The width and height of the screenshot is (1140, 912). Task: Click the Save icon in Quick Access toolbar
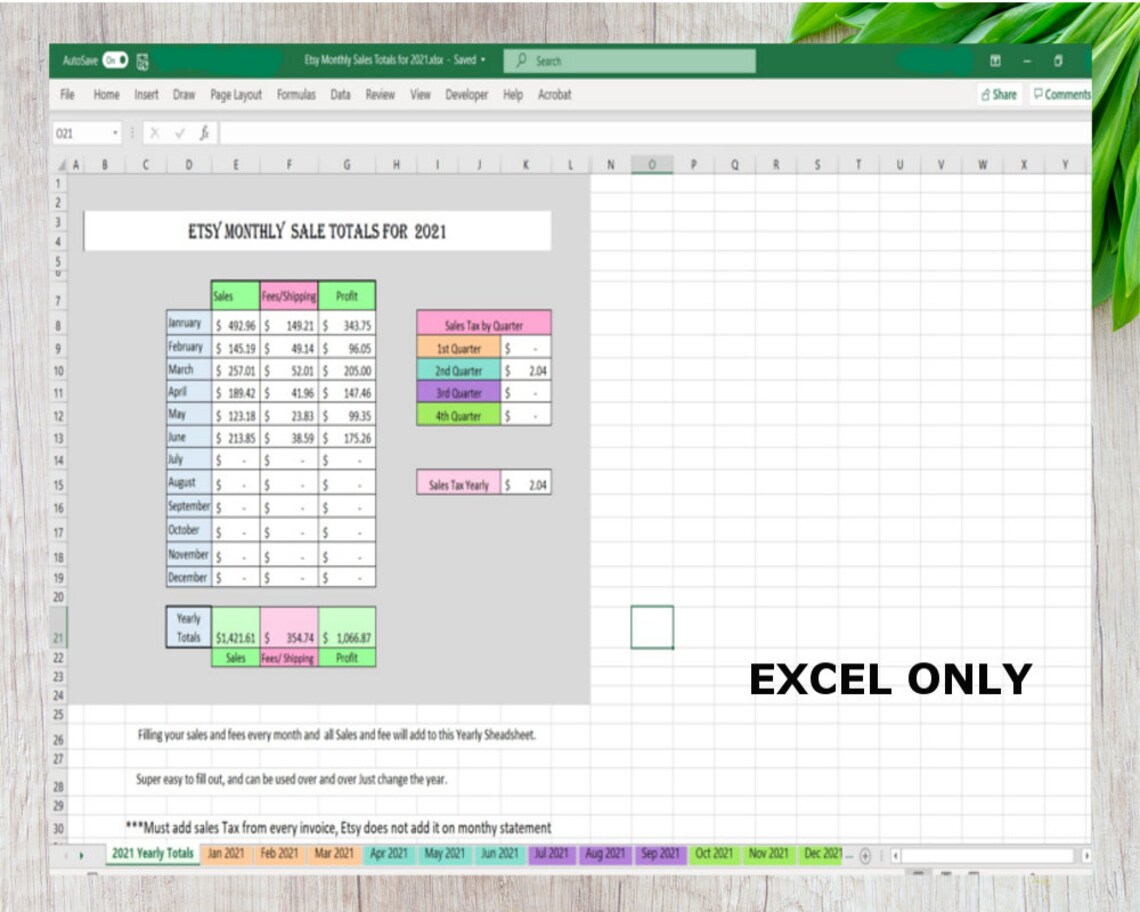pyautogui.click(x=142, y=61)
